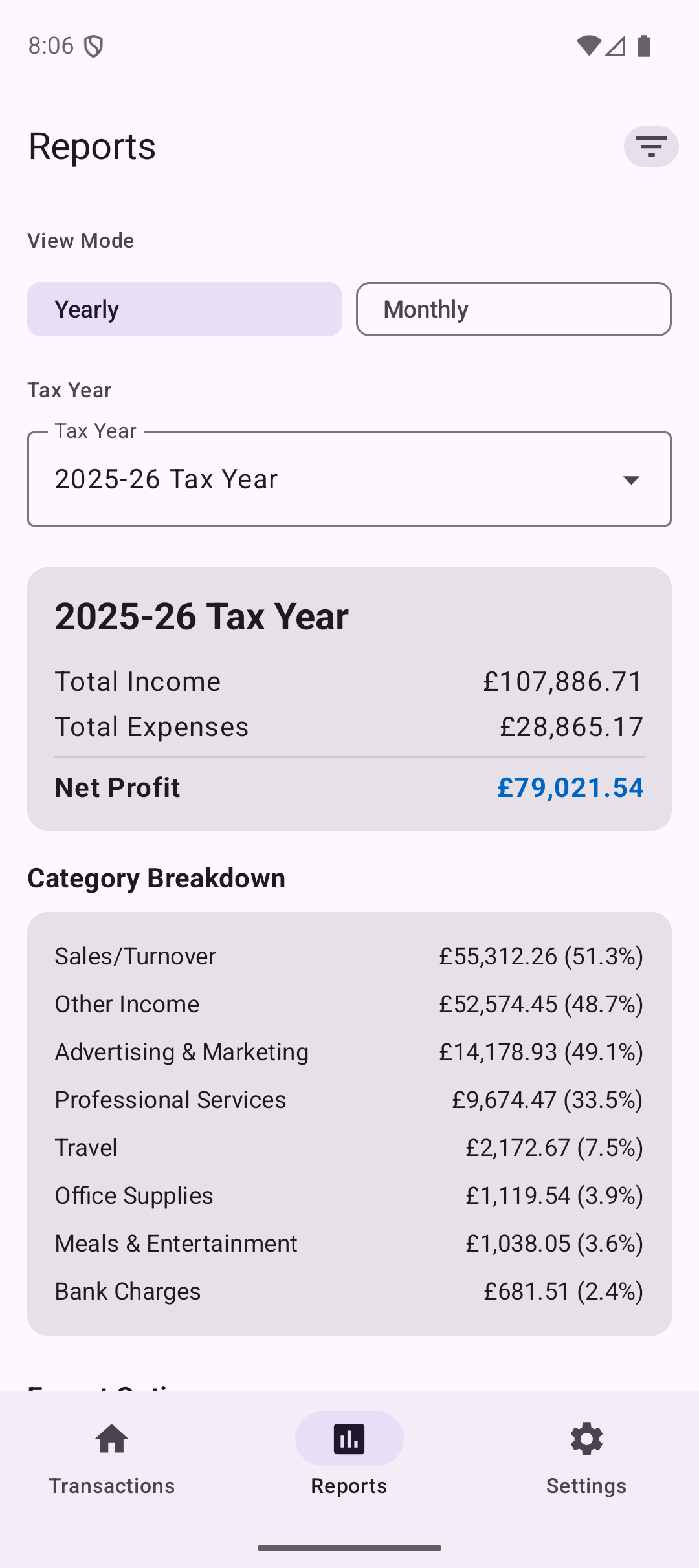Tap the Reports bar chart icon
The width and height of the screenshot is (699, 1568).
pyautogui.click(x=349, y=1439)
